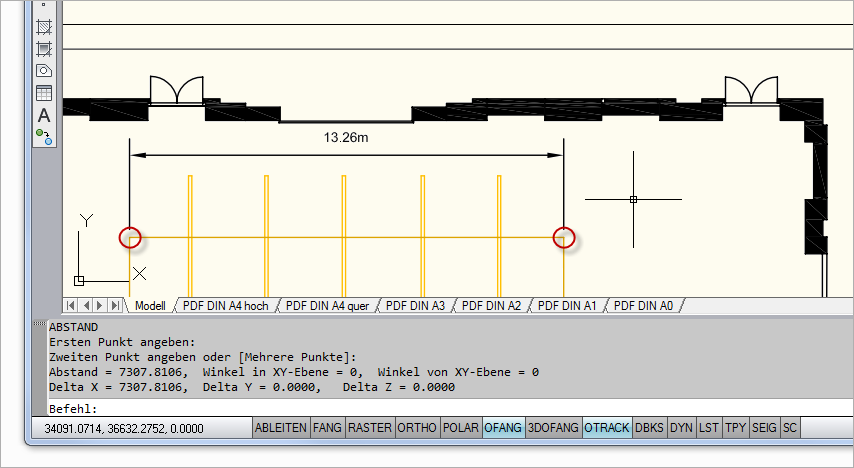The width and height of the screenshot is (854, 468).
Task: Jump to last layout tab arrow
Action: tap(115, 305)
